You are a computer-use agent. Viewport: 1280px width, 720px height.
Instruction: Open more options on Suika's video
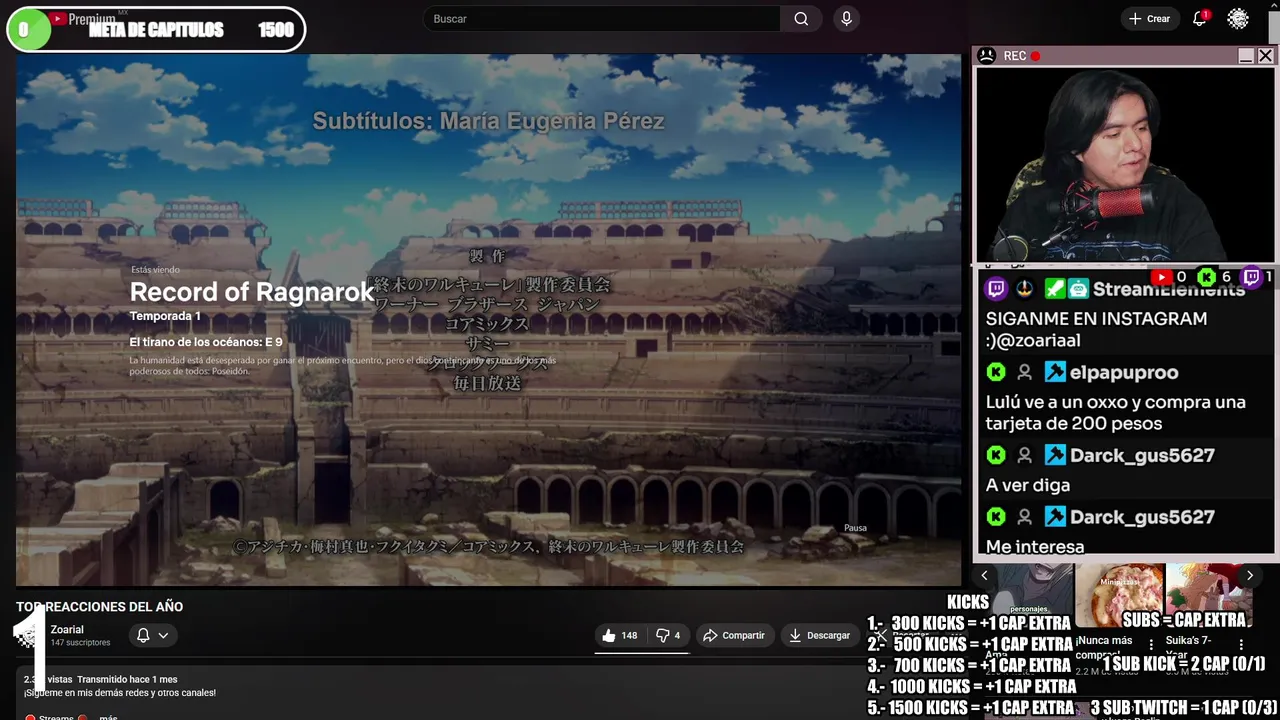[1241, 645]
